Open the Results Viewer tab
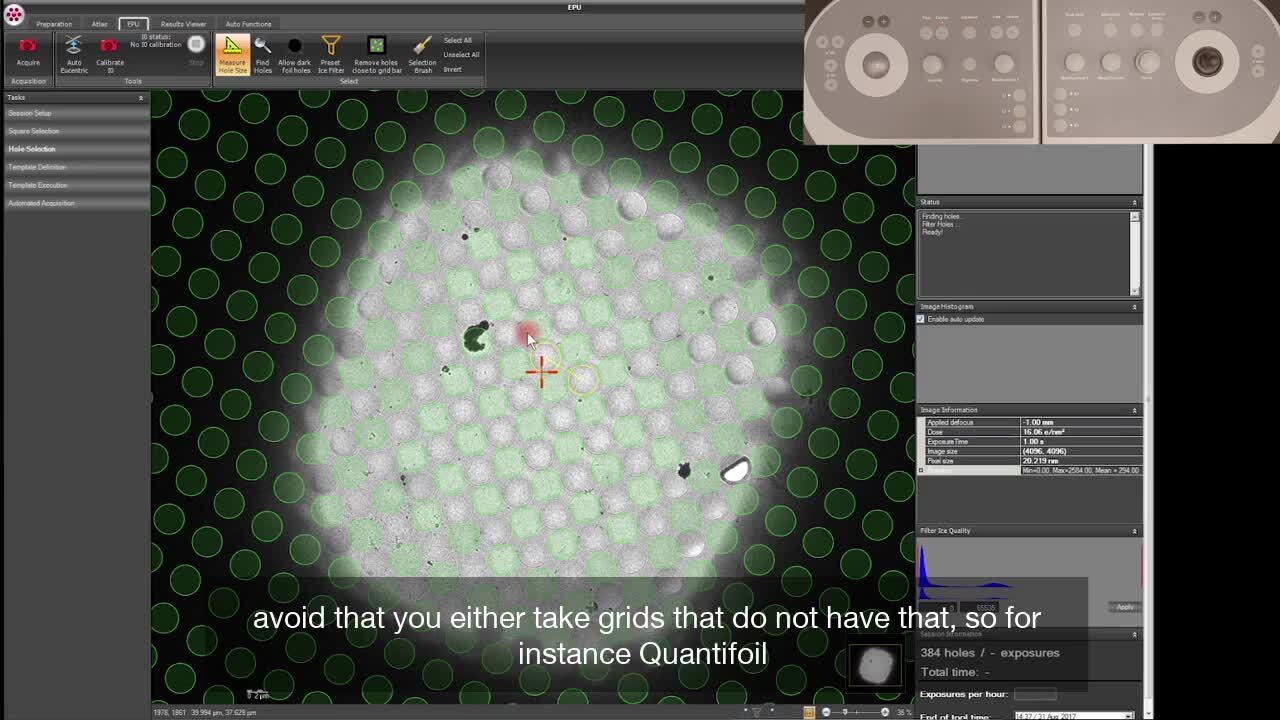 coord(183,24)
